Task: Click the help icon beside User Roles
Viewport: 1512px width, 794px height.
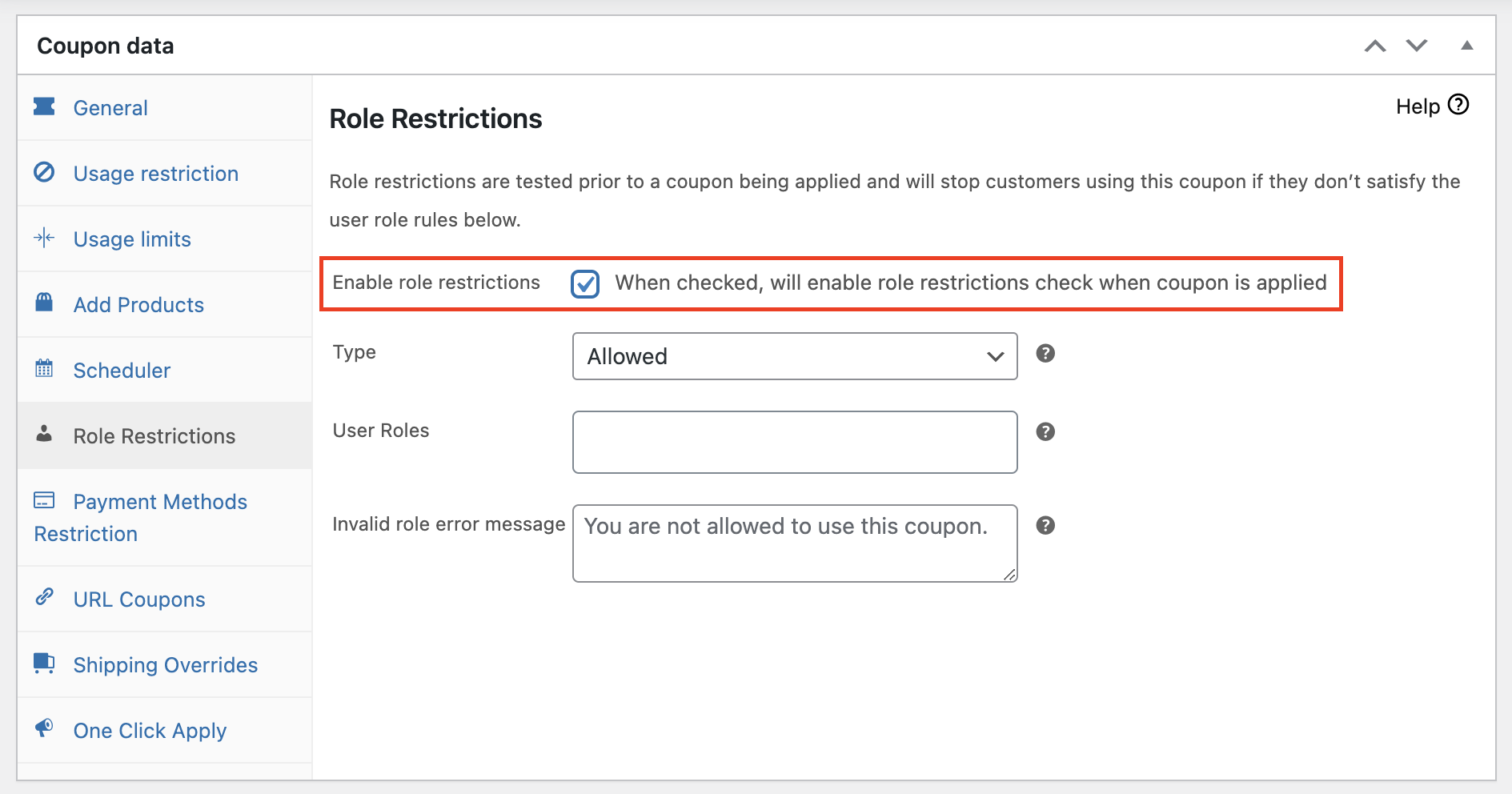Action: point(1045,432)
